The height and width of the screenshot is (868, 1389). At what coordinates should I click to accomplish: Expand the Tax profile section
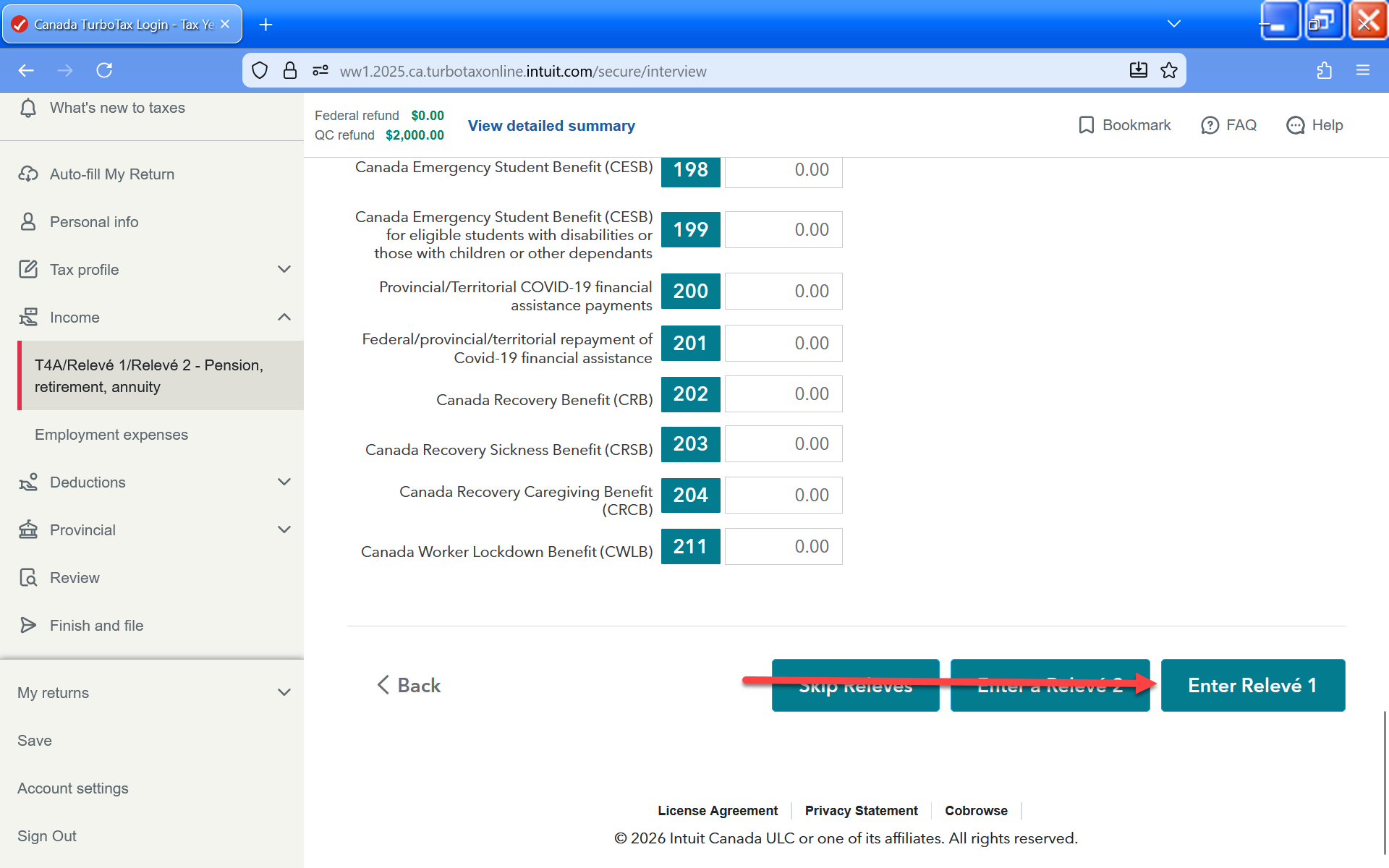[x=284, y=270]
